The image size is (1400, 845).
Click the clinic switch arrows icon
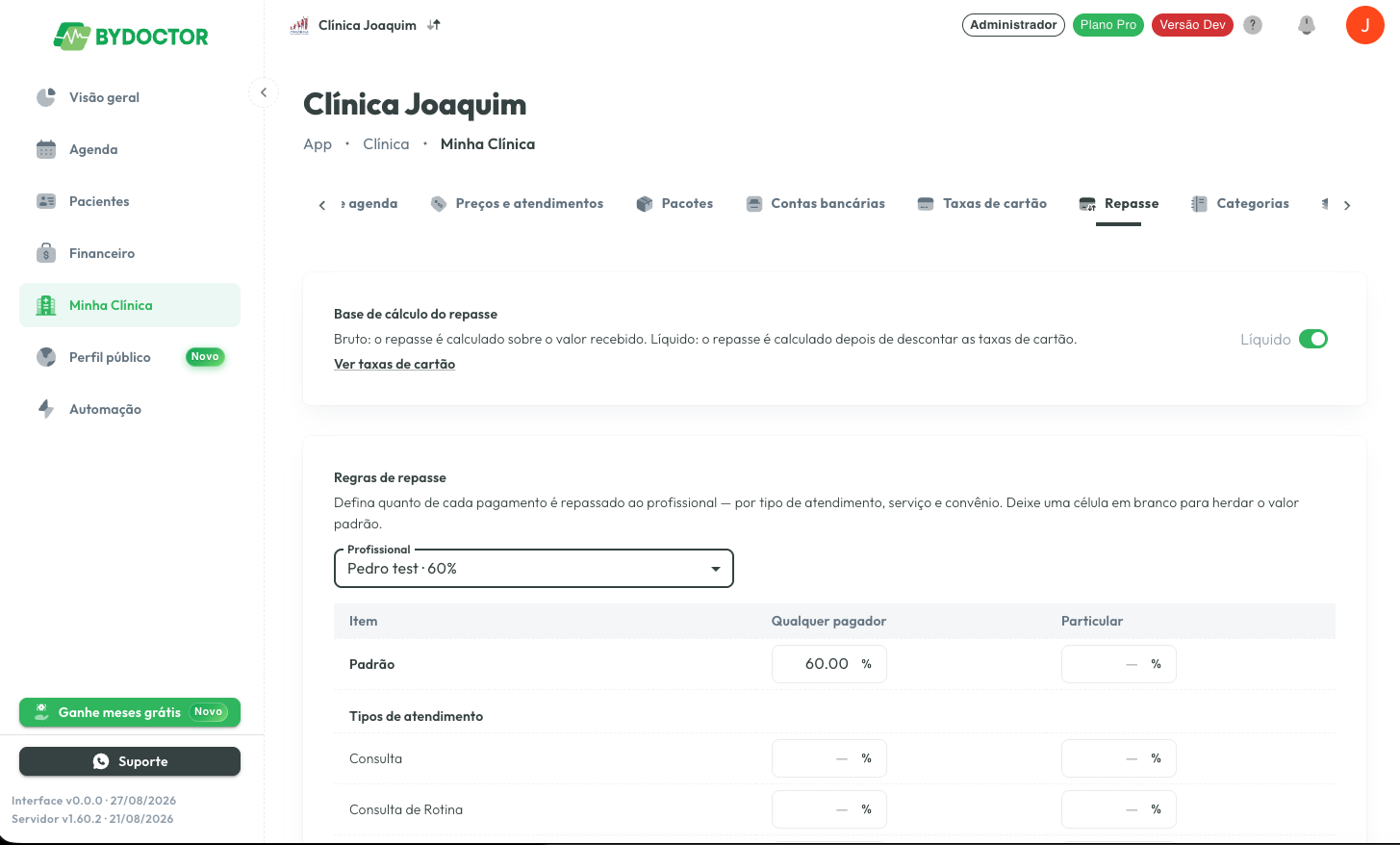click(x=434, y=25)
